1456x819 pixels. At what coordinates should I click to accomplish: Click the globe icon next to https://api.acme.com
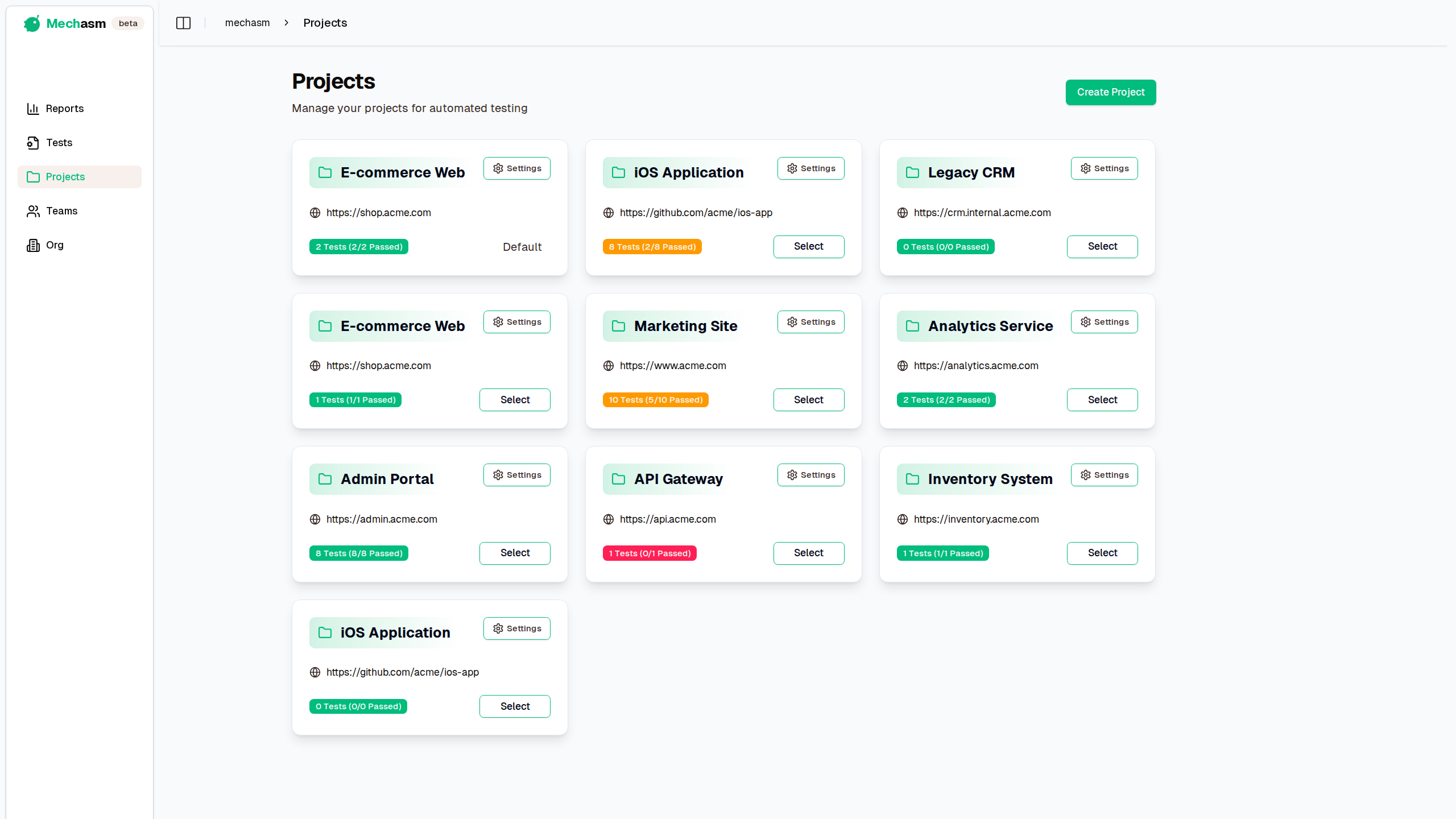tap(608, 519)
